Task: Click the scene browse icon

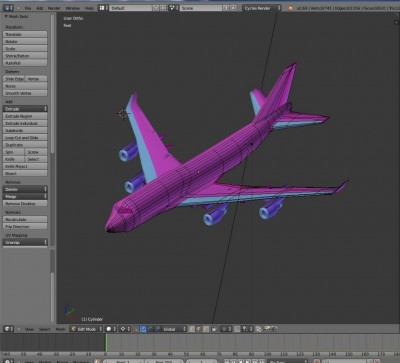Action: click(173, 8)
